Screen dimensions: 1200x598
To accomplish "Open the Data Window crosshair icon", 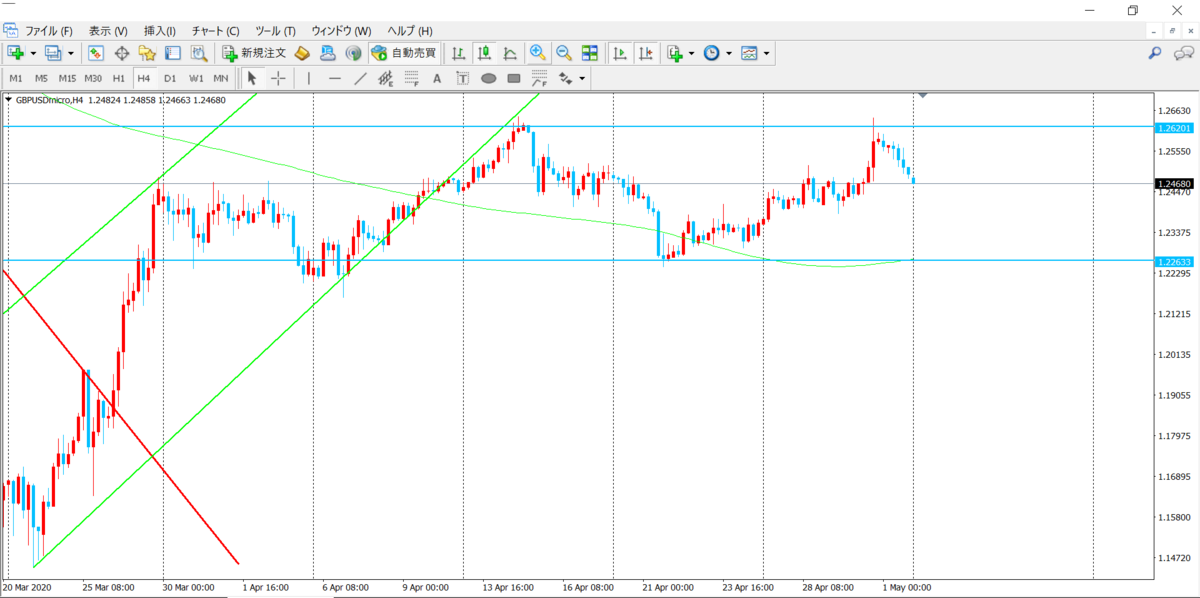I will [122, 53].
